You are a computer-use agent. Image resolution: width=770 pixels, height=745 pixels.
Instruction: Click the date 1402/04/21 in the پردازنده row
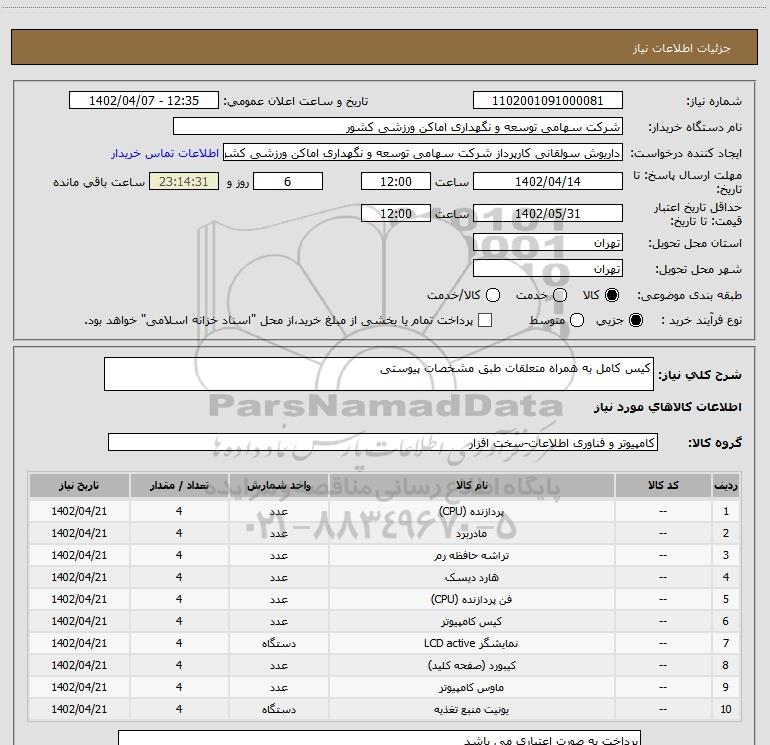coord(79,511)
